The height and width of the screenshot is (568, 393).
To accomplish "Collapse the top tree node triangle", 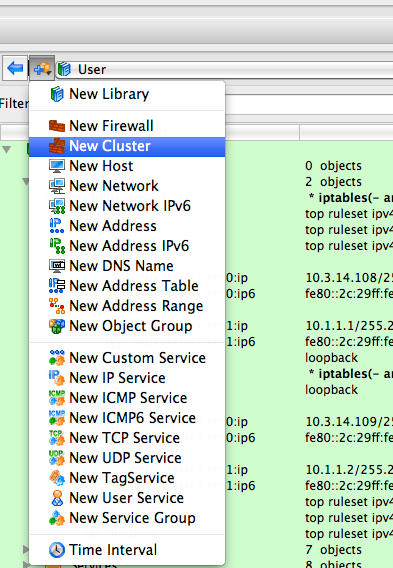I will 7,149.
